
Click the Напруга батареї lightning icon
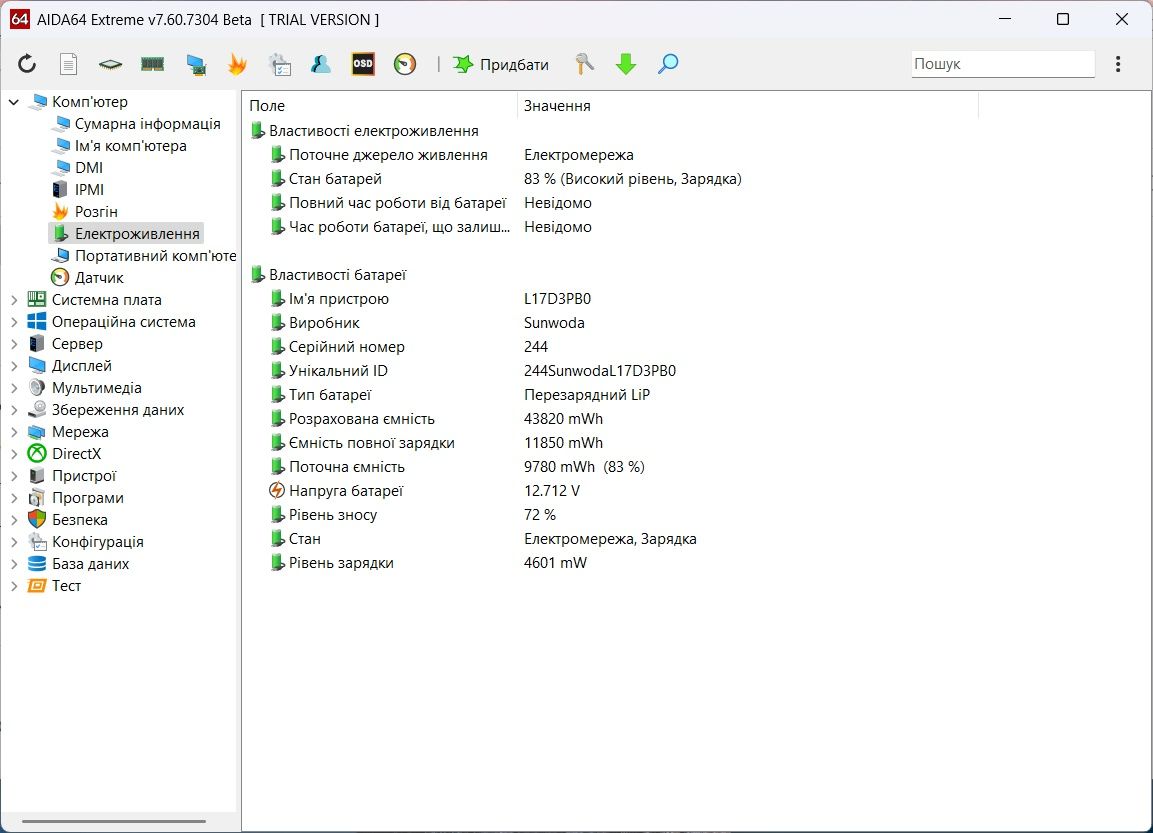(x=277, y=490)
